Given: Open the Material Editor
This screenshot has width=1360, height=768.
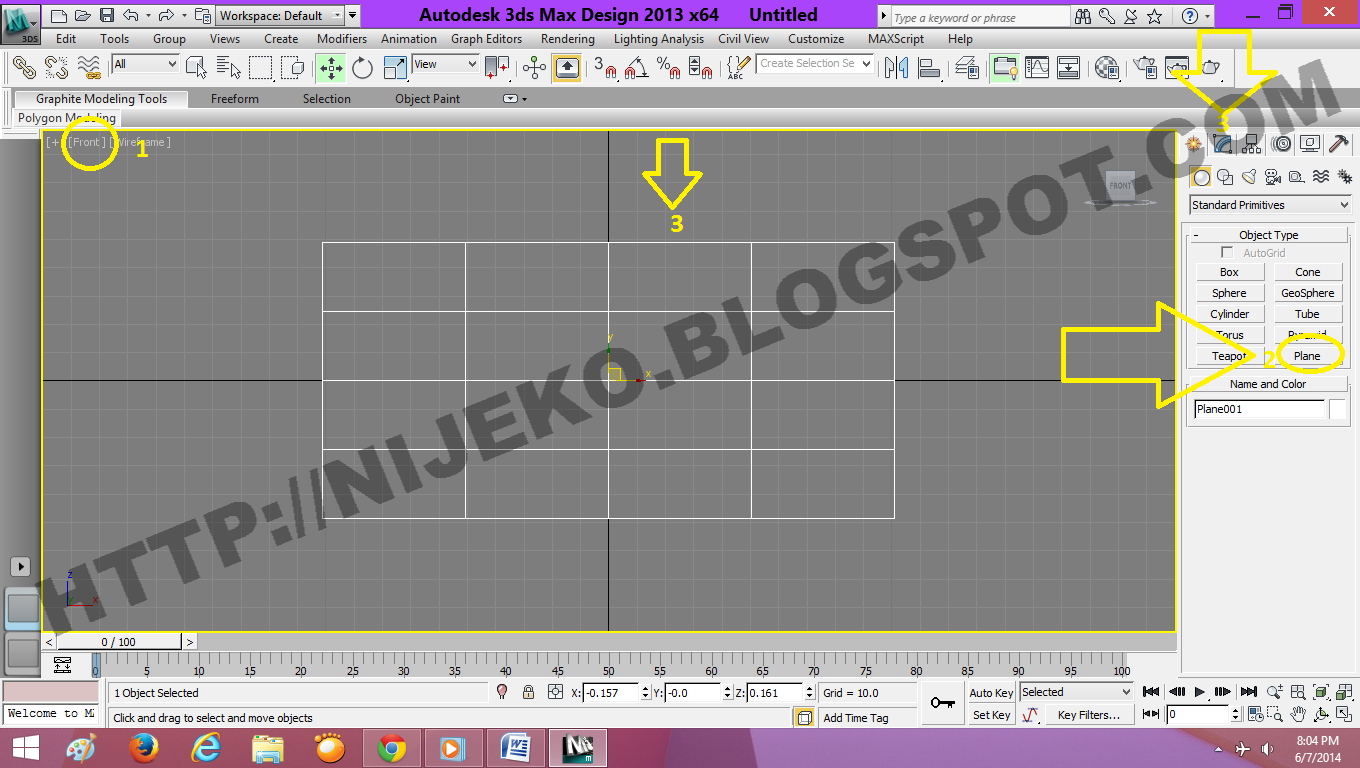Looking at the screenshot, I should pyautogui.click(x=1107, y=67).
